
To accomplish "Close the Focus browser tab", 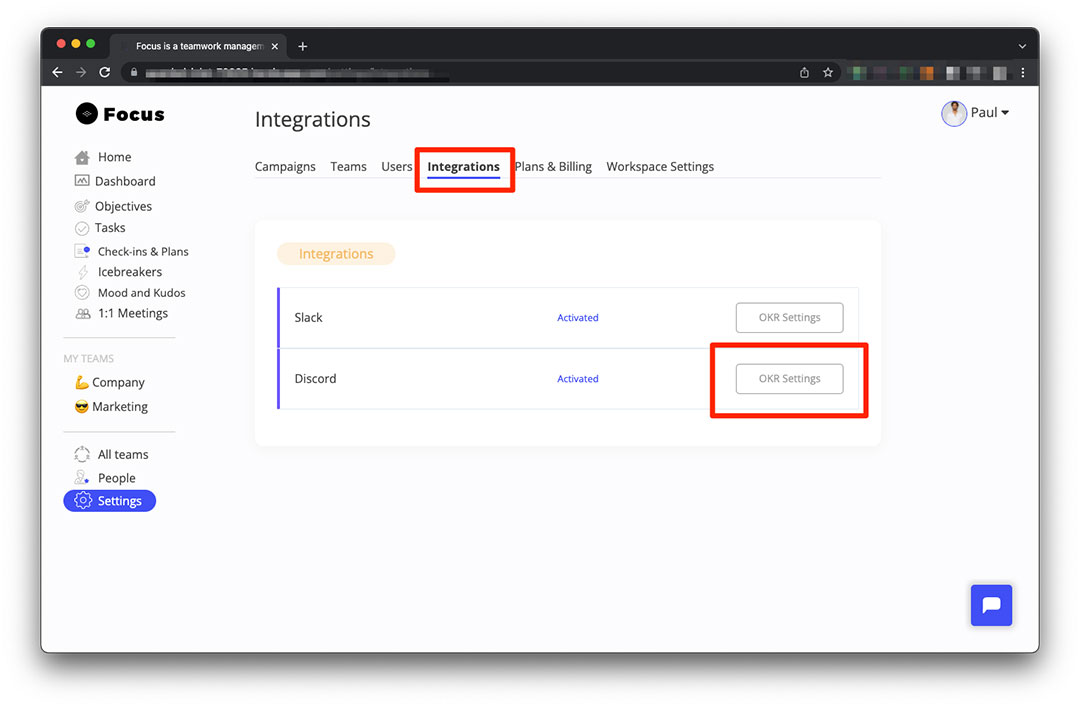I will point(275,46).
